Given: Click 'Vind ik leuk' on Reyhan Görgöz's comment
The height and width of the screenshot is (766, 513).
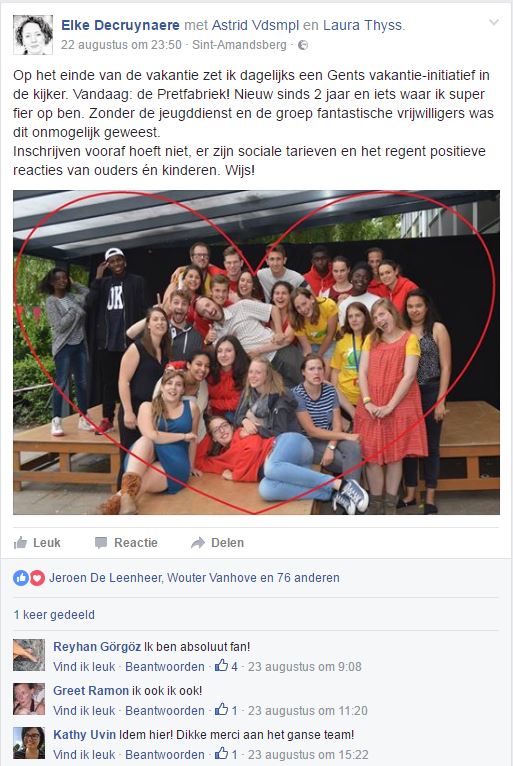Looking at the screenshot, I should coord(84,666).
